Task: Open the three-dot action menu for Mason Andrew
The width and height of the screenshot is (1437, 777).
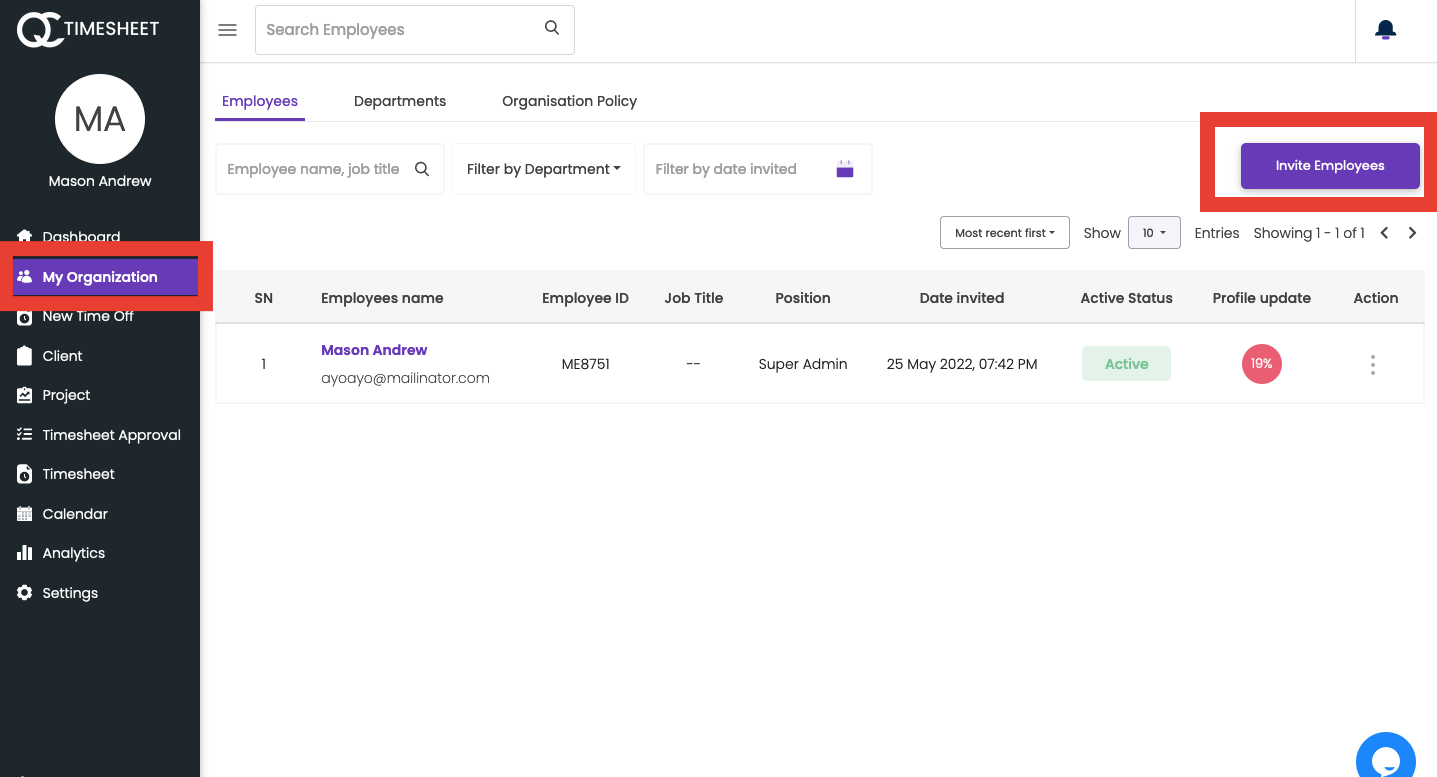Action: point(1372,364)
